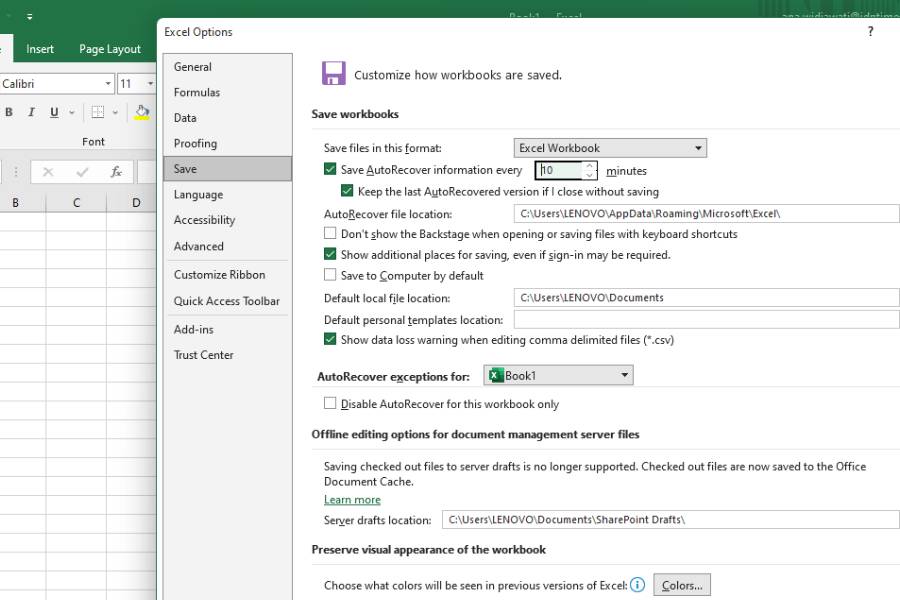The width and height of the screenshot is (900, 600).
Task: Apply cell borders icon
Action: (98, 112)
